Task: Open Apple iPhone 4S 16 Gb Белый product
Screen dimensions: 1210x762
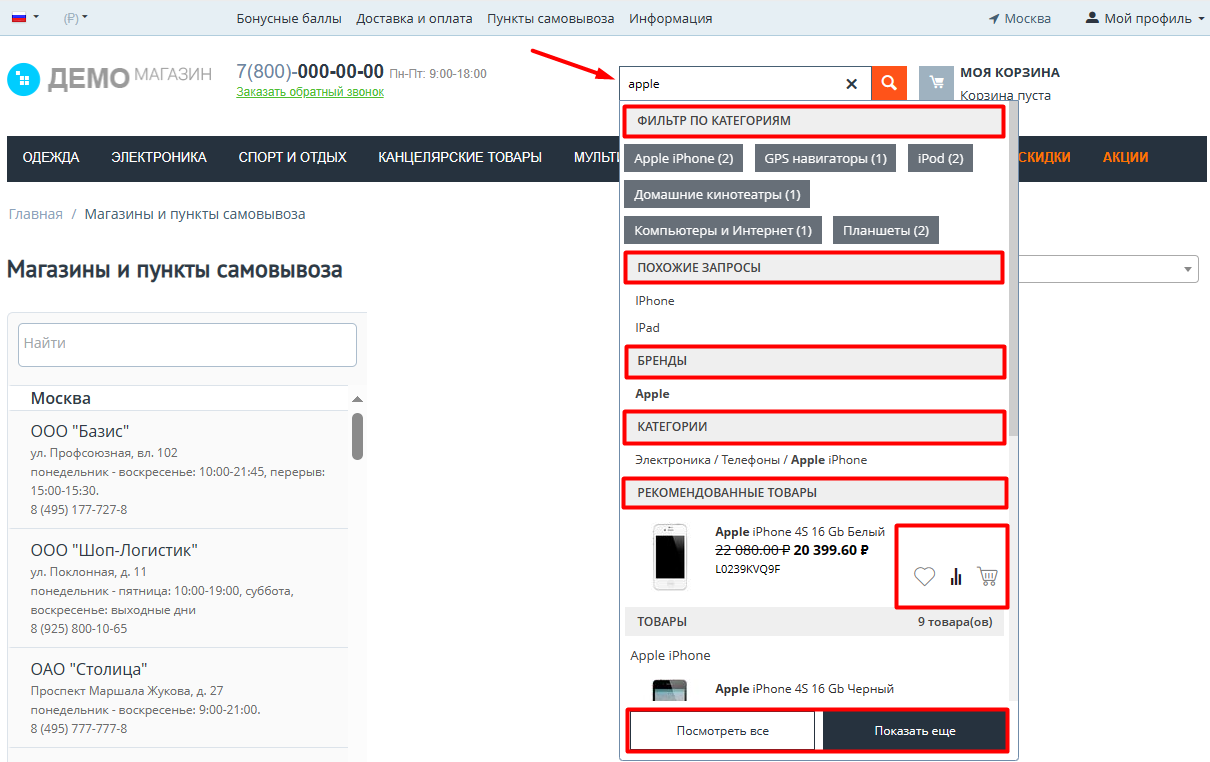Action: click(800, 532)
